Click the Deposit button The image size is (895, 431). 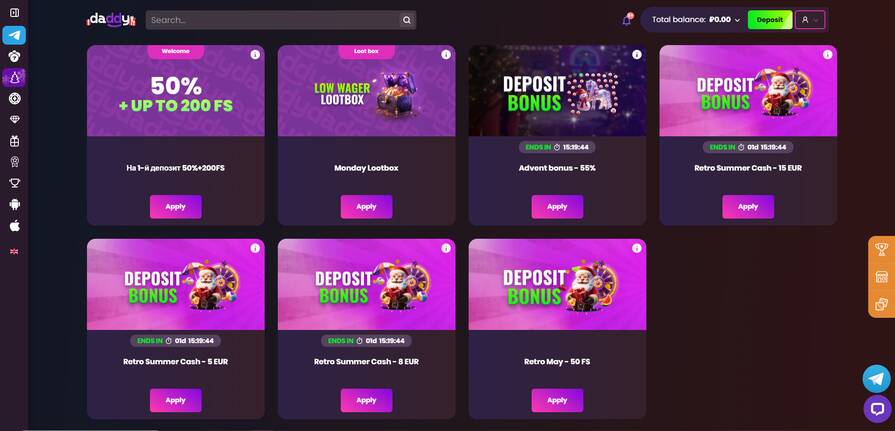pyautogui.click(x=769, y=19)
